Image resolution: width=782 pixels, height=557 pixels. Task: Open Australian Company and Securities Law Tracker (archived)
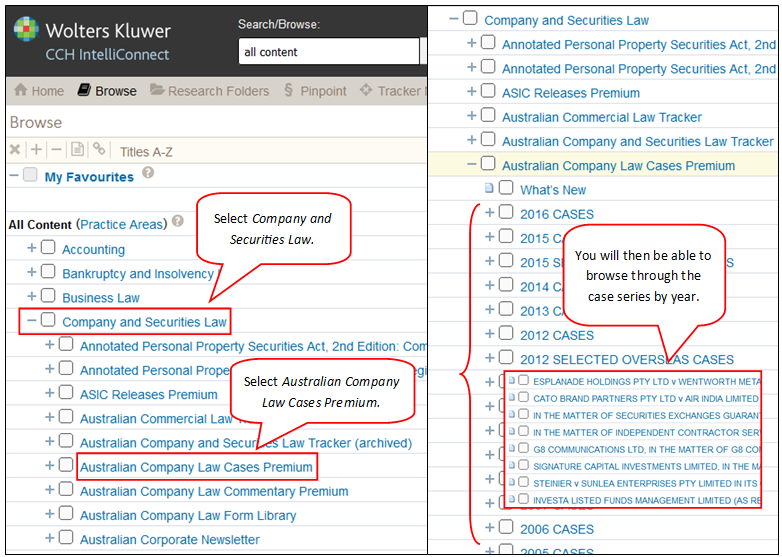[246, 443]
